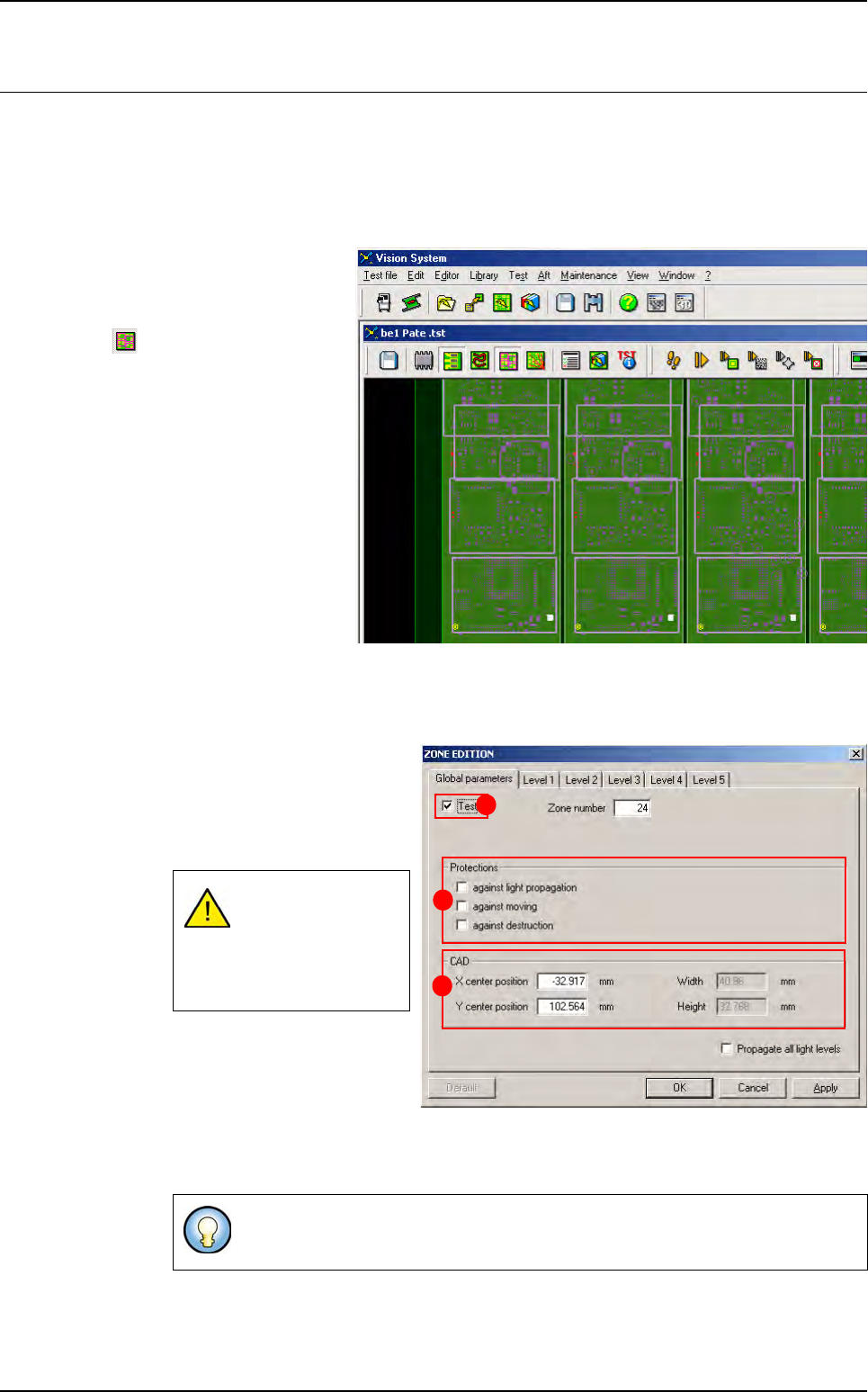Screen dimensions: 868x1392
Task: Click the double-floppy save all icon
Action: pos(594,303)
